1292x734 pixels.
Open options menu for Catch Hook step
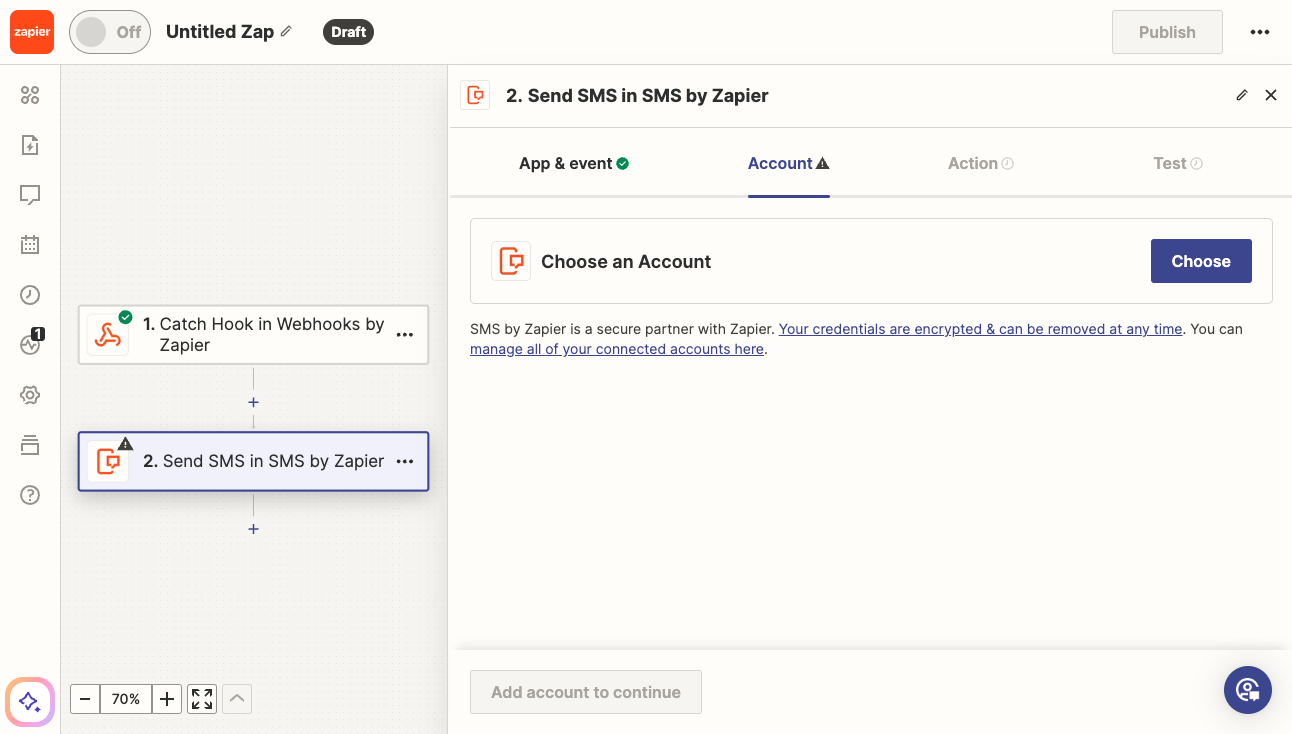pos(405,335)
